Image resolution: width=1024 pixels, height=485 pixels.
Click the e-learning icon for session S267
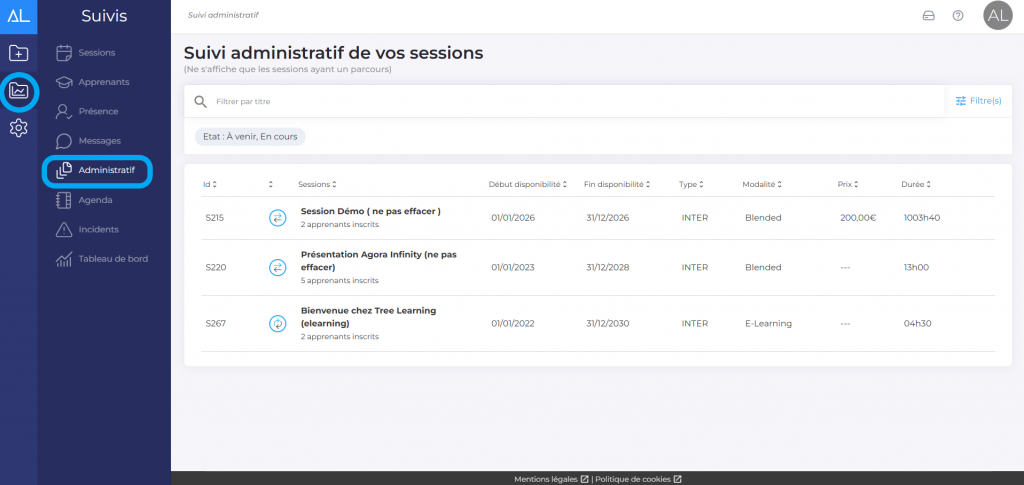coord(278,323)
